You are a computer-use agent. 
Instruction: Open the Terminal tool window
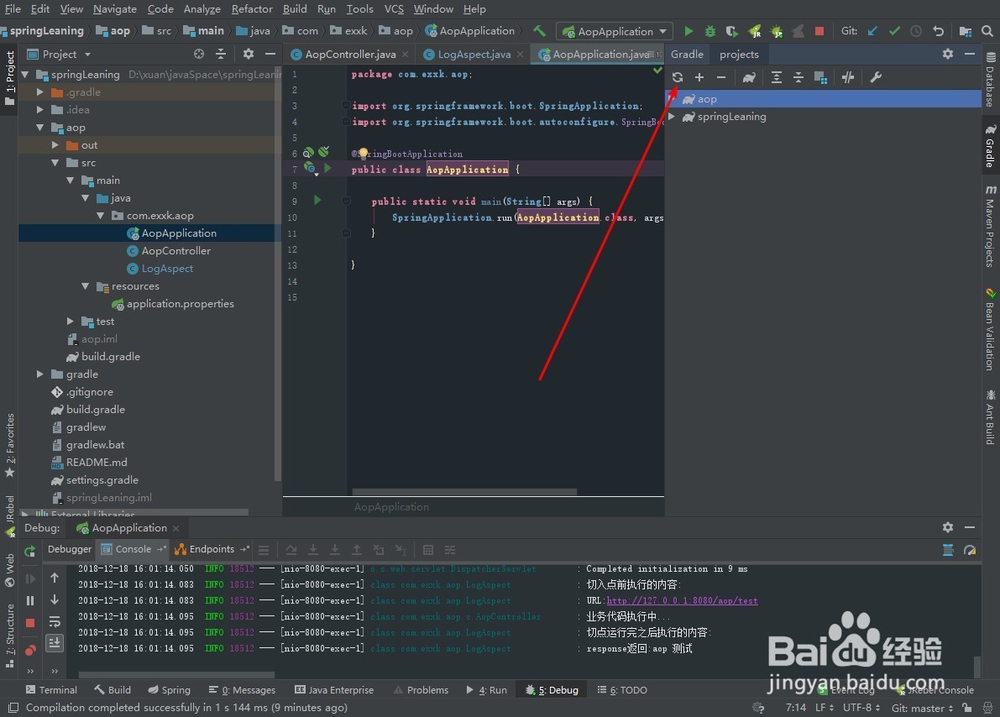[x=51, y=690]
